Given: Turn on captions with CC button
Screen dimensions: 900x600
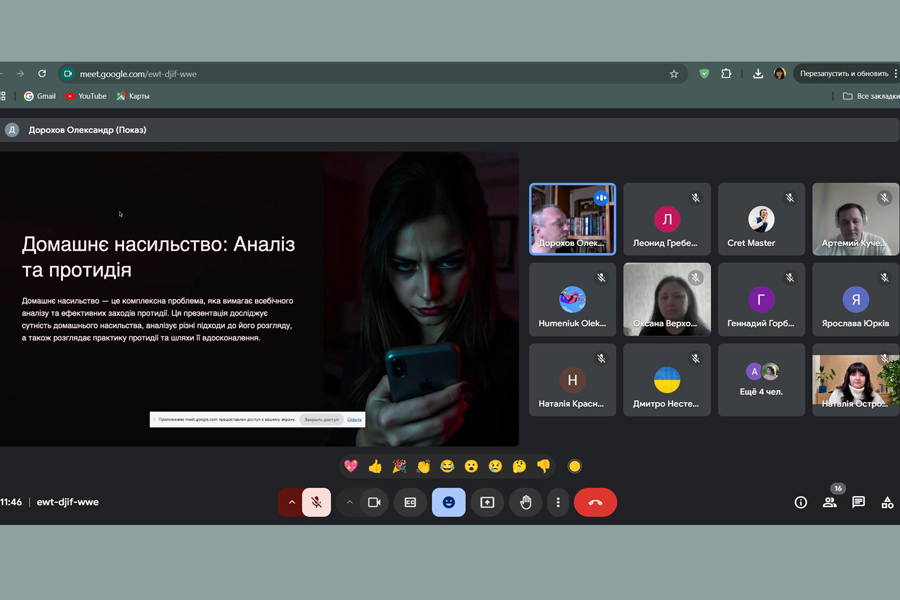Looking at the screenshot, I should coord(410,502).
